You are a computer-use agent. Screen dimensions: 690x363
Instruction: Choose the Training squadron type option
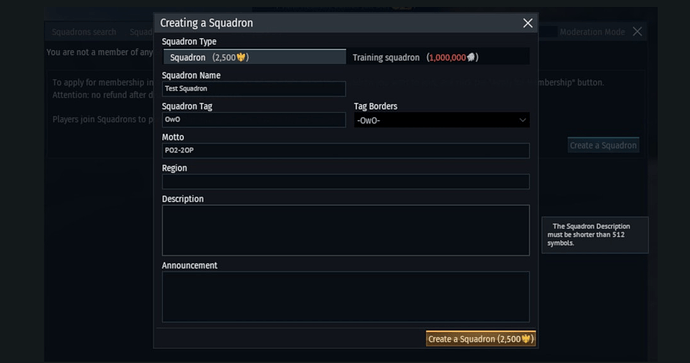438,57
